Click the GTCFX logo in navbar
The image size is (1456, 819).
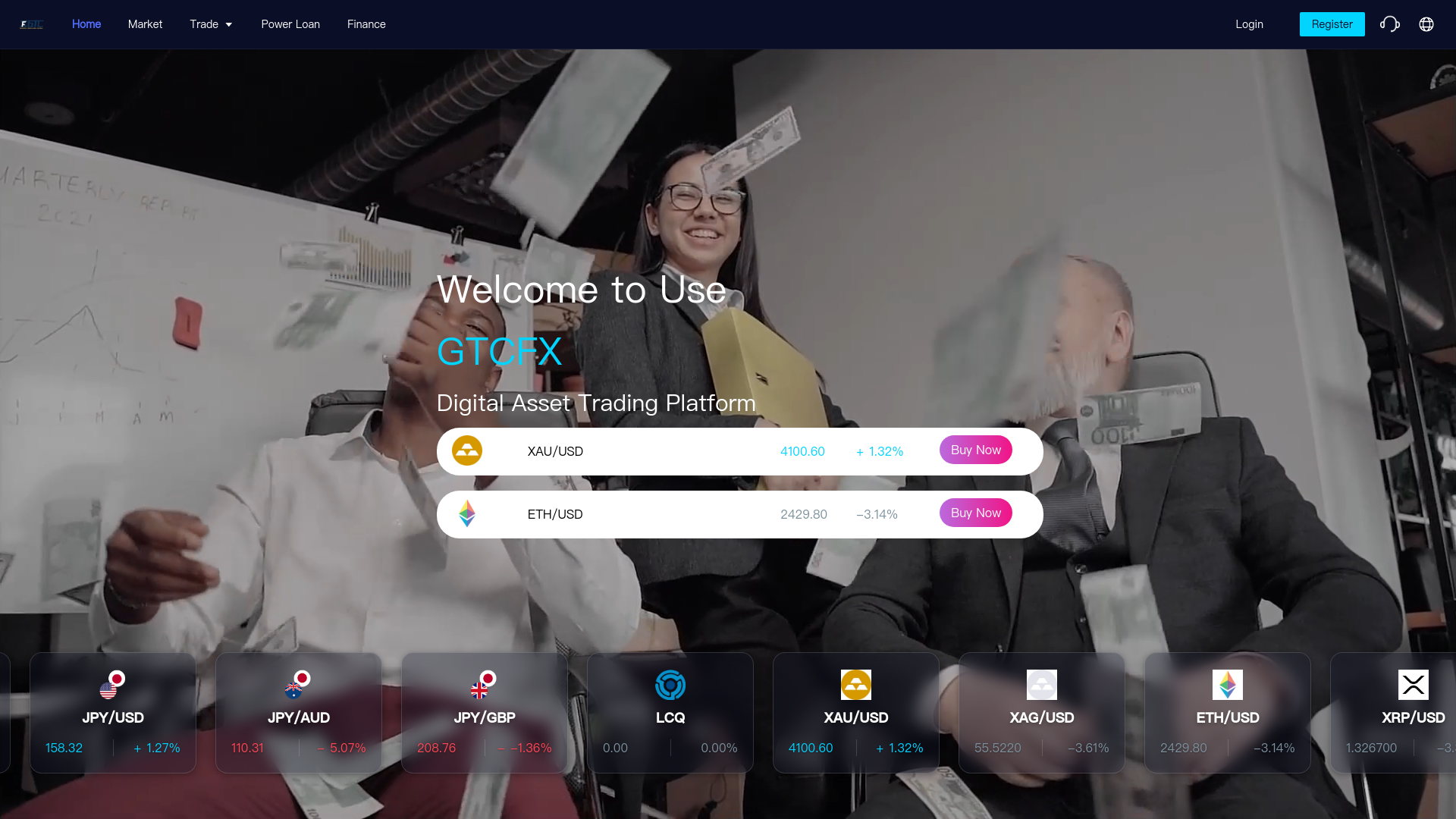pyautogui.click(x=31, y=24)
